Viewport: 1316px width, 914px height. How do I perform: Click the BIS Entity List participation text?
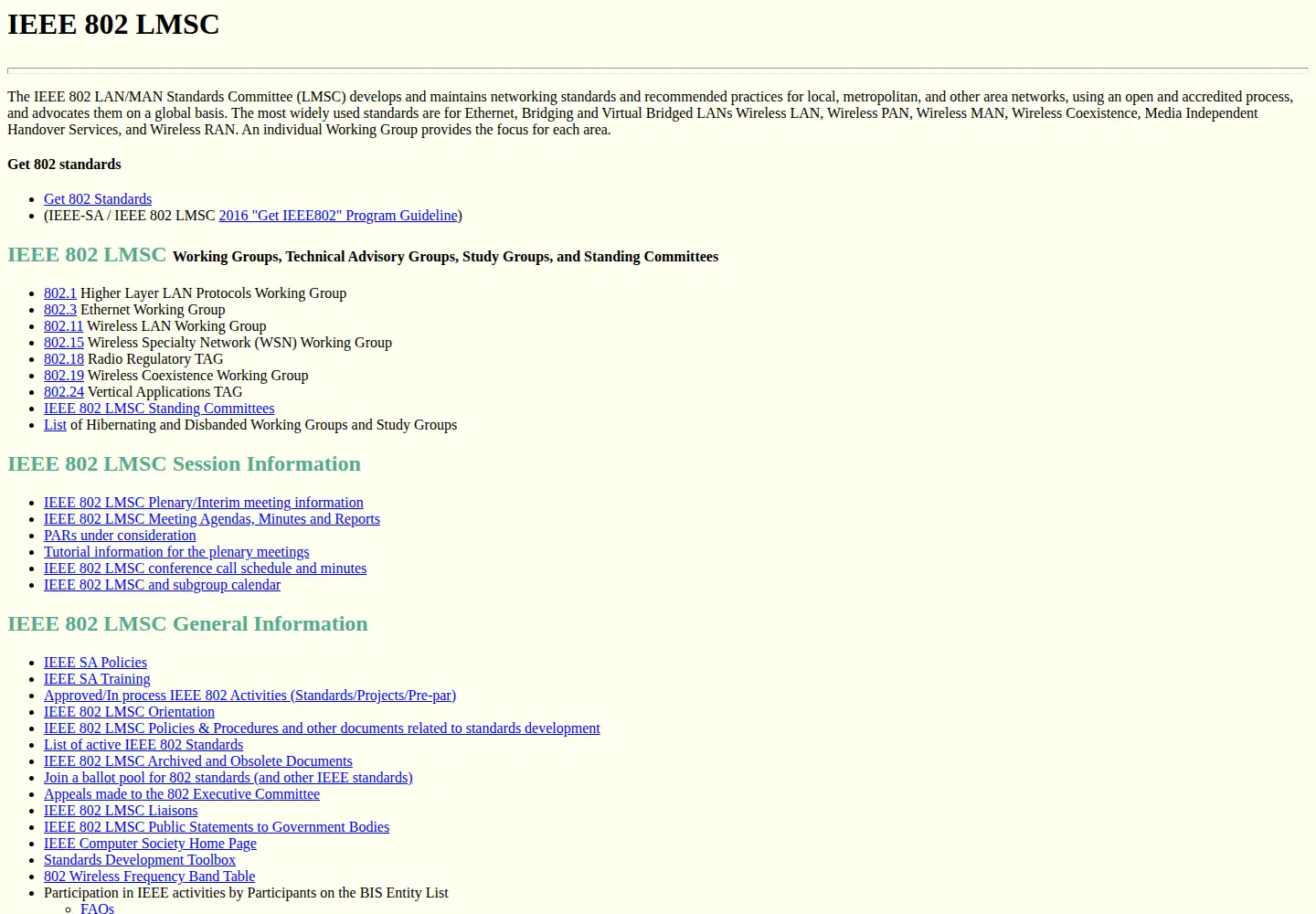246,893
